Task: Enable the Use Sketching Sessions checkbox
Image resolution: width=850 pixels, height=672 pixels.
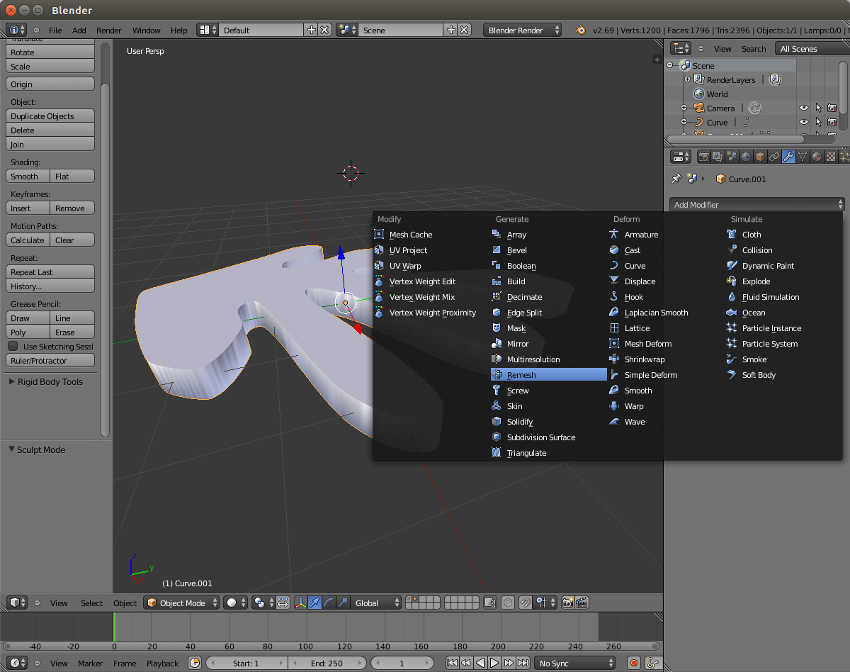Action: pos(13,346)
